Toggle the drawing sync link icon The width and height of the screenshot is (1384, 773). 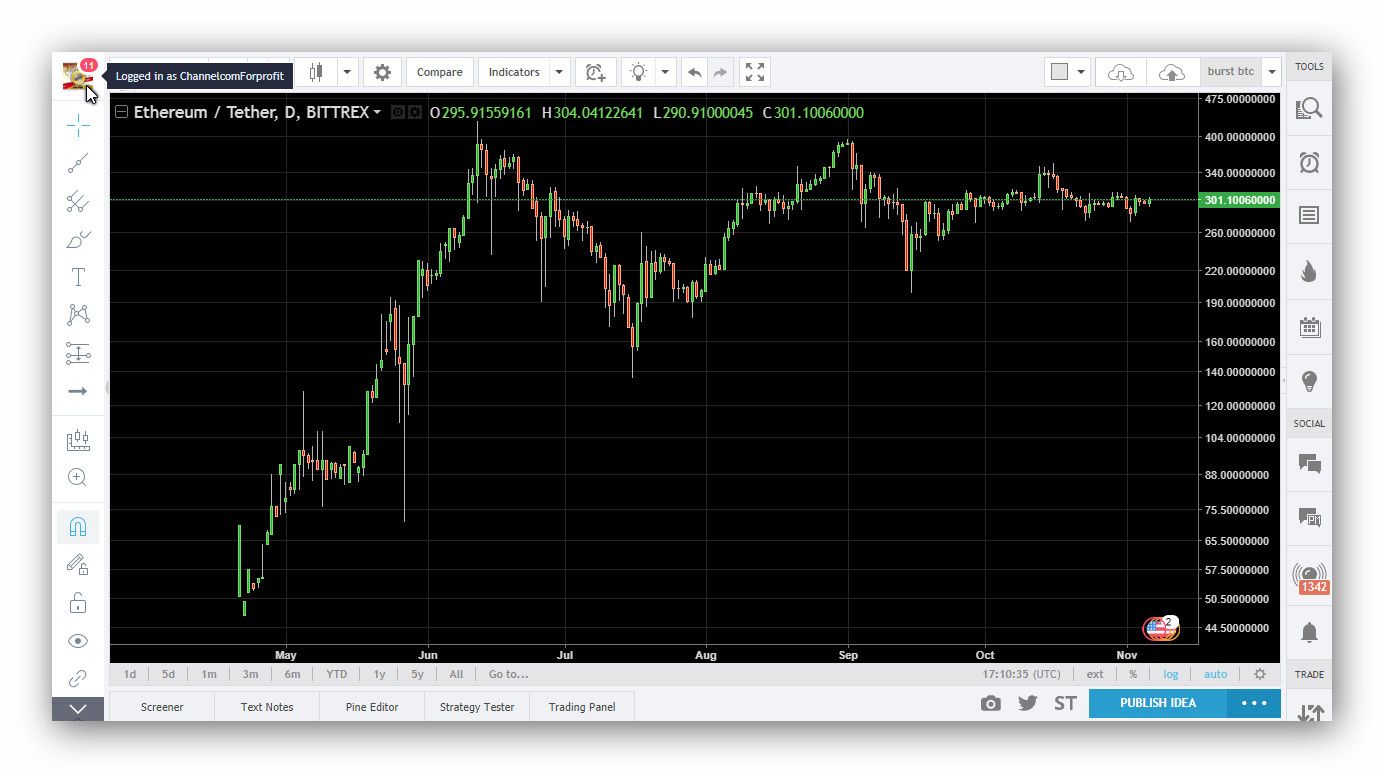coord(78,679)
